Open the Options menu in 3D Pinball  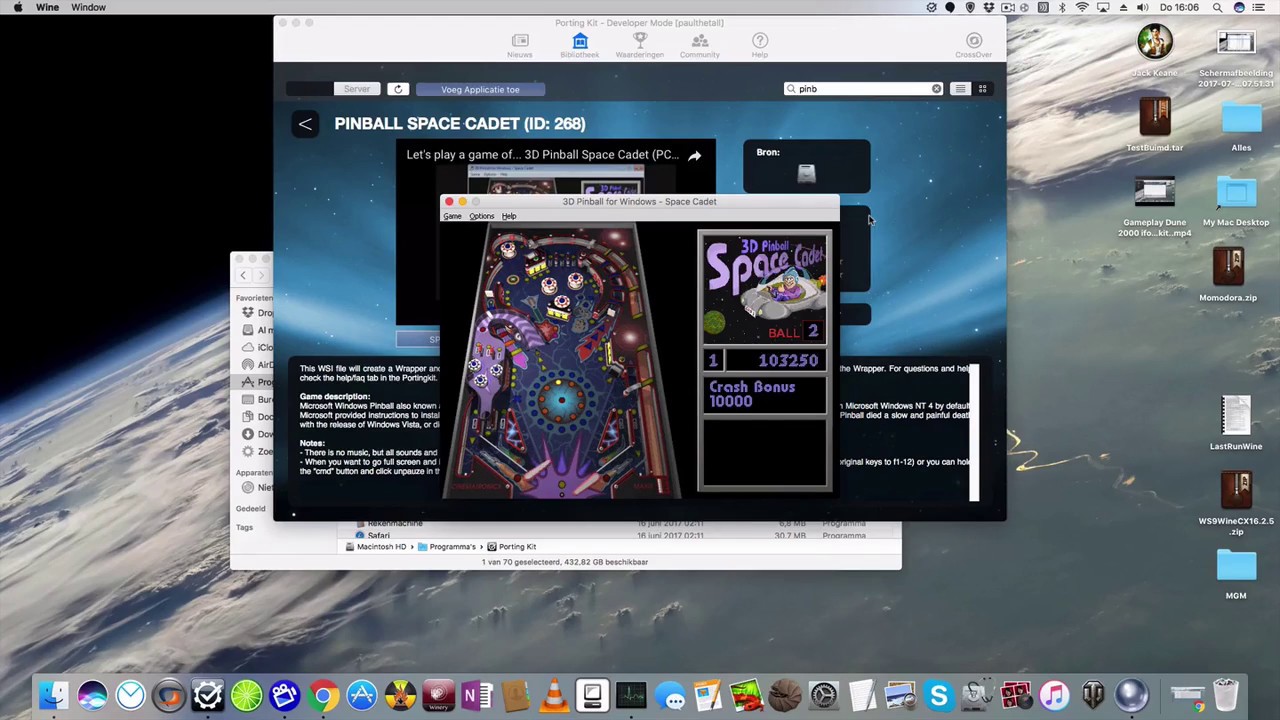[481, 216]
